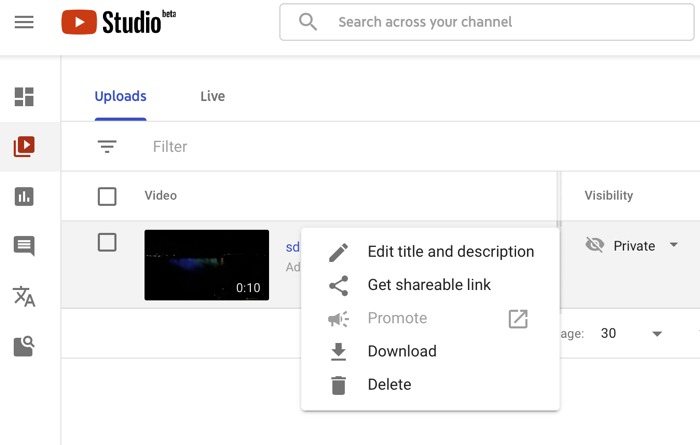Click the pencil icon beside Edit title
The image size is (700, 445).
point(338,252)
